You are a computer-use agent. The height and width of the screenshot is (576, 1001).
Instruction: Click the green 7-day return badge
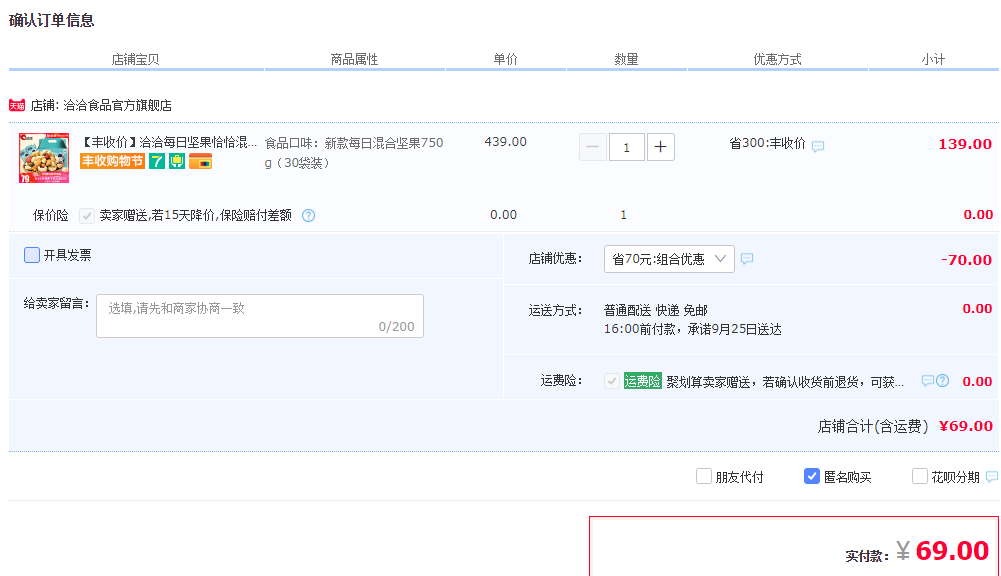157,161
